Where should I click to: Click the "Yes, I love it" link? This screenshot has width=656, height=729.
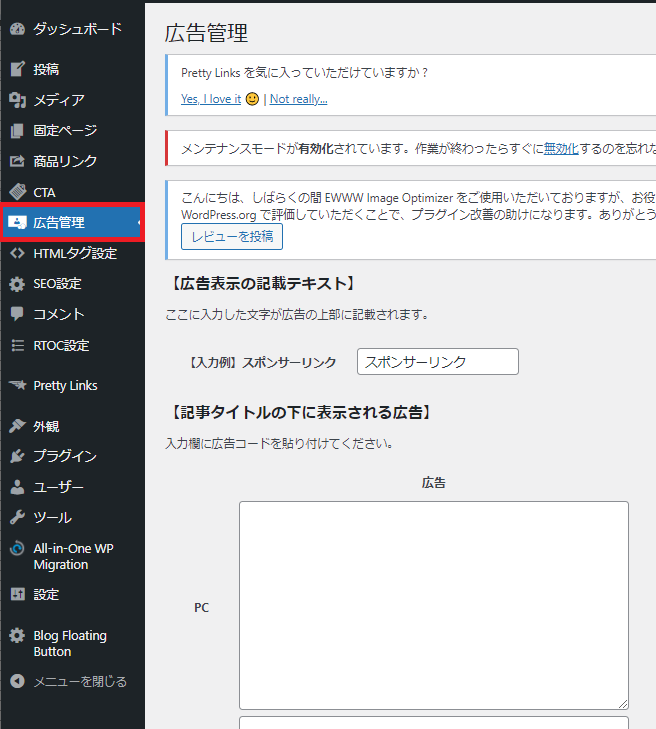click(x=211, y=99)
